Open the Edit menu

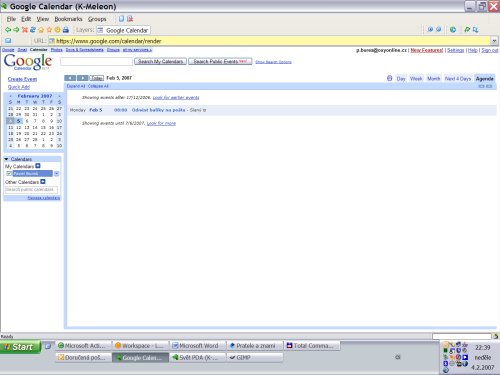(x=26, y=19)
